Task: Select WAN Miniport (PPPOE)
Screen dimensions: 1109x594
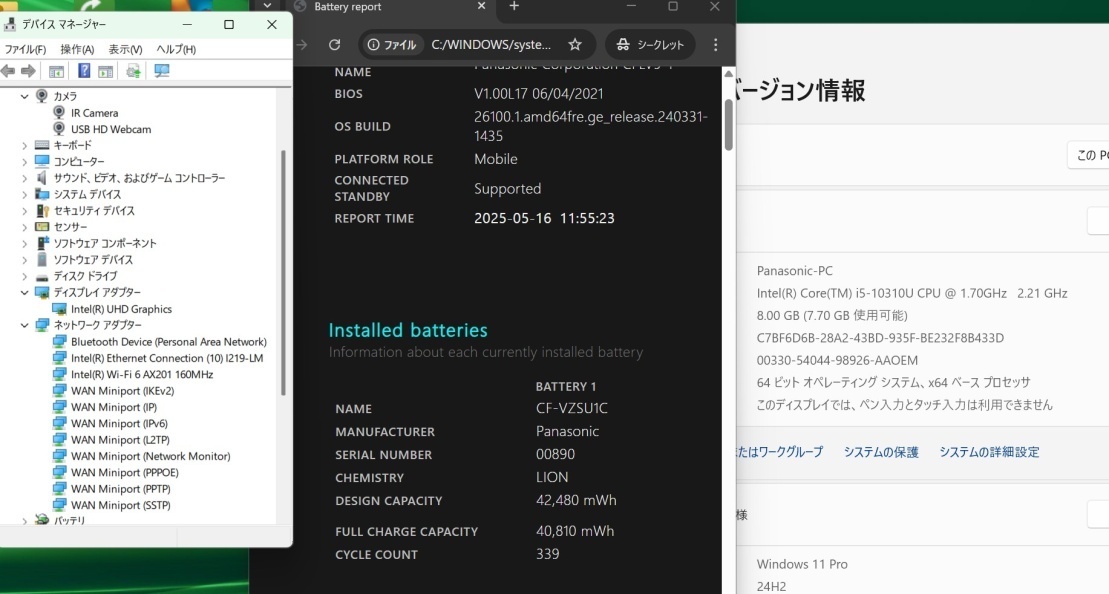Action: 124,472
